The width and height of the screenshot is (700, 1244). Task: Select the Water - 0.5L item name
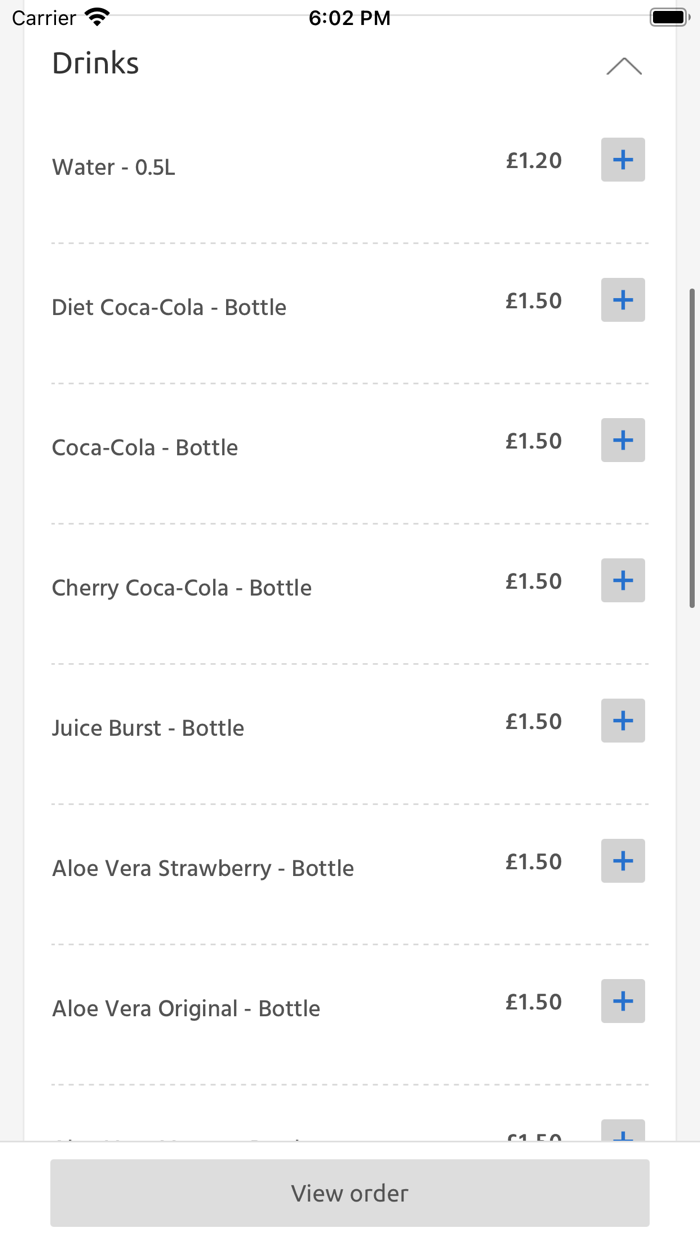[113, 167]
